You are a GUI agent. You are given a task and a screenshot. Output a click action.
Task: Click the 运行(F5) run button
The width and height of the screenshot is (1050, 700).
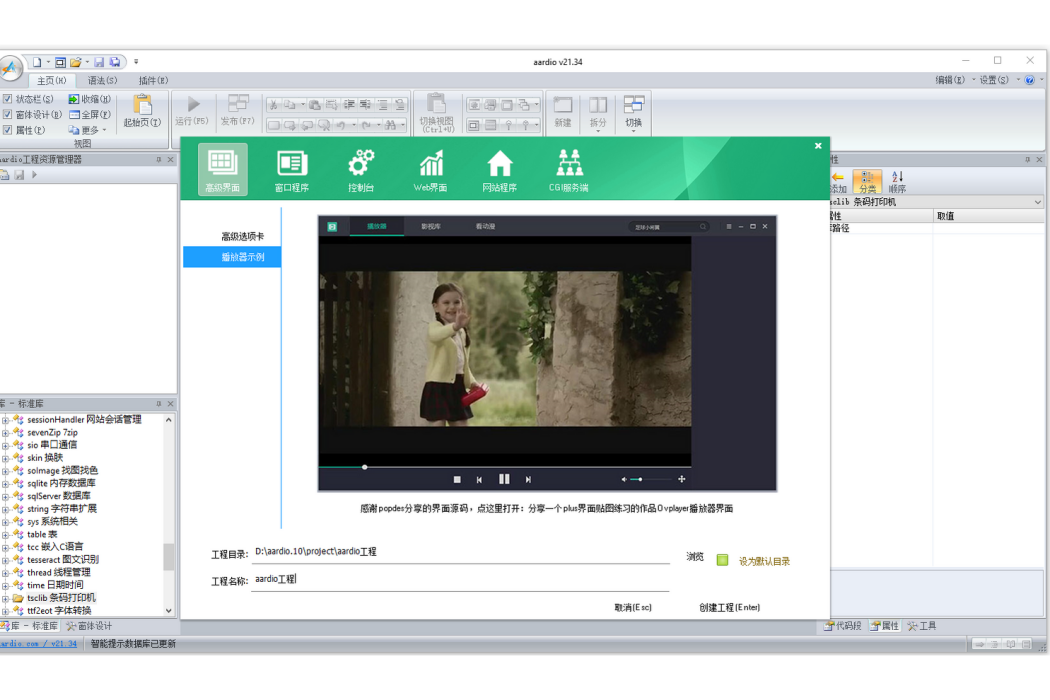192,111
